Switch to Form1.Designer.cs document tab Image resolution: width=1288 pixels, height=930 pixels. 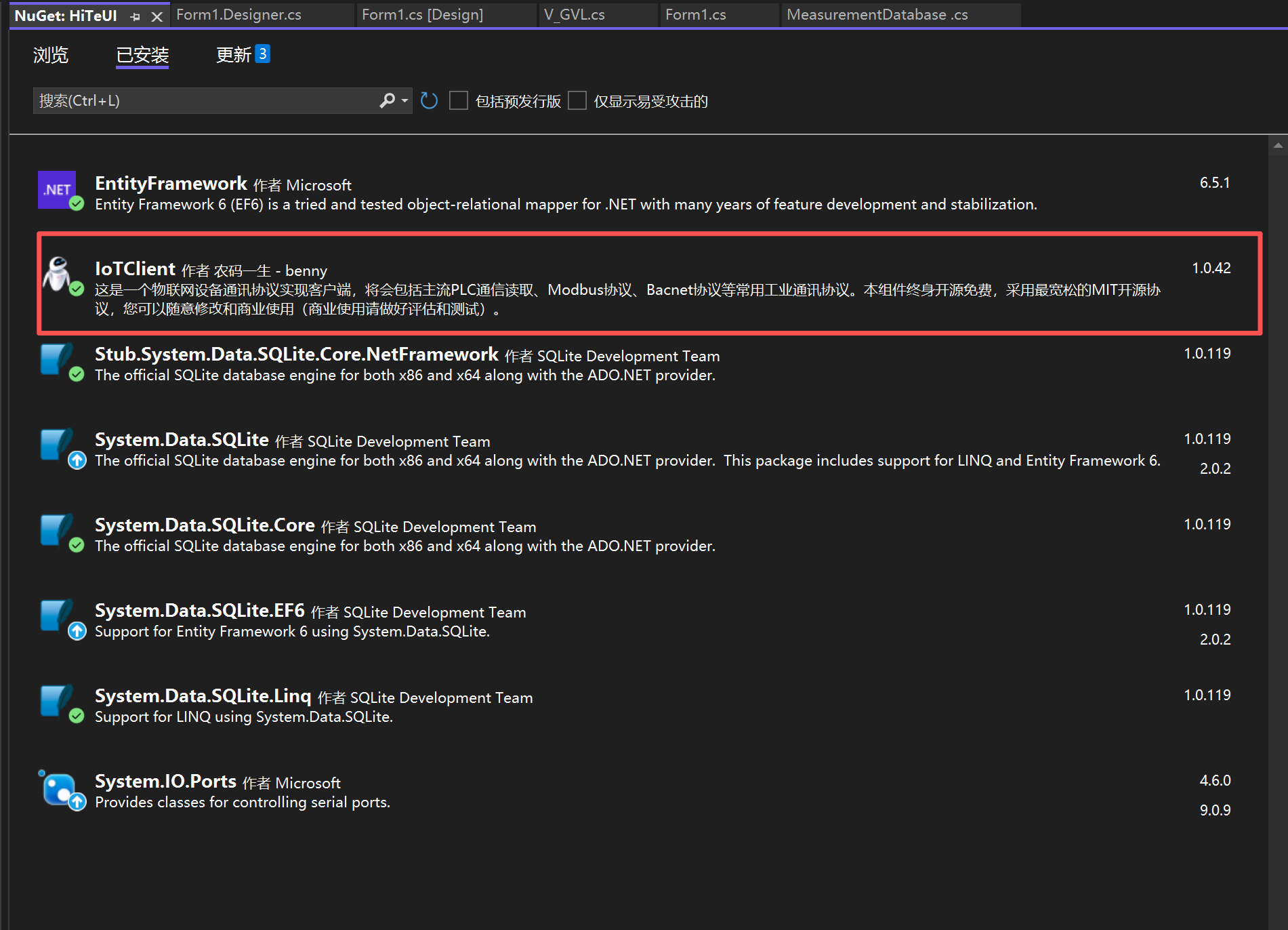pyautogui.click(x=238, y=15)
